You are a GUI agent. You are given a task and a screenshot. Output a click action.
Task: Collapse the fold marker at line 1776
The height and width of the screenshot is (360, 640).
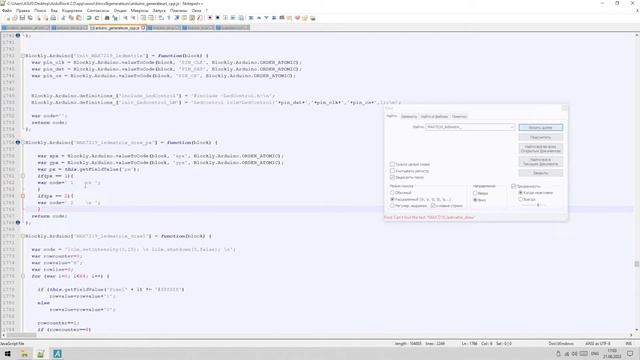click(23, 276)
